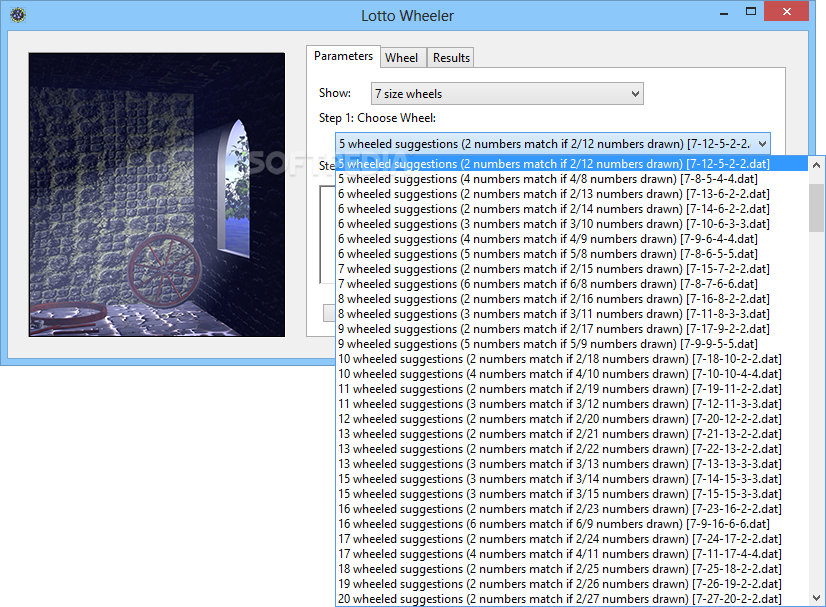Choose wheel 7-15-7-2-2.dat
The image size is (826, 607).
click(x=571, y=269)
